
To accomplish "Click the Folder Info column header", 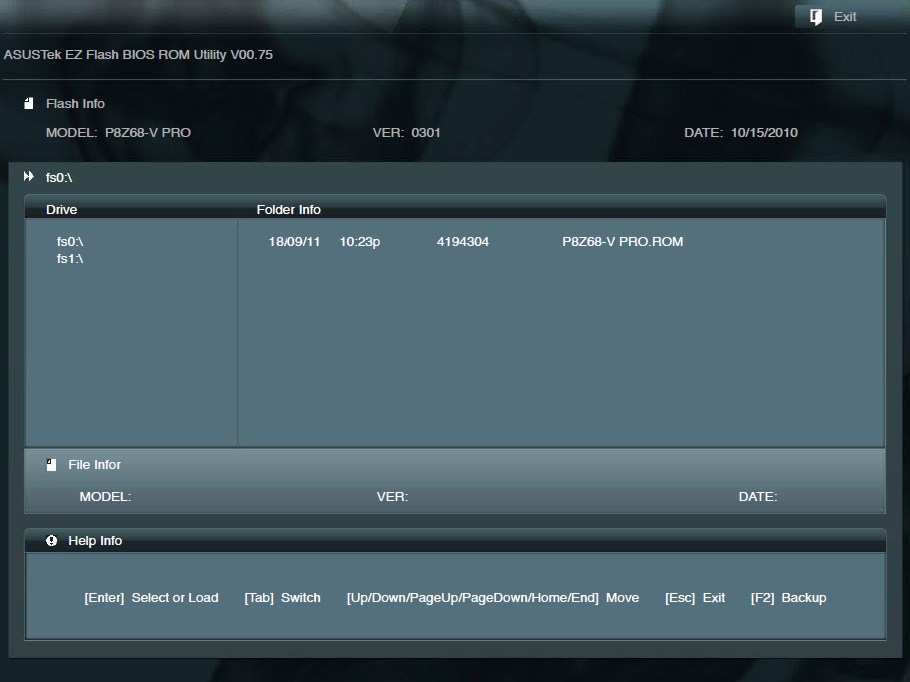I will (288, 210).
